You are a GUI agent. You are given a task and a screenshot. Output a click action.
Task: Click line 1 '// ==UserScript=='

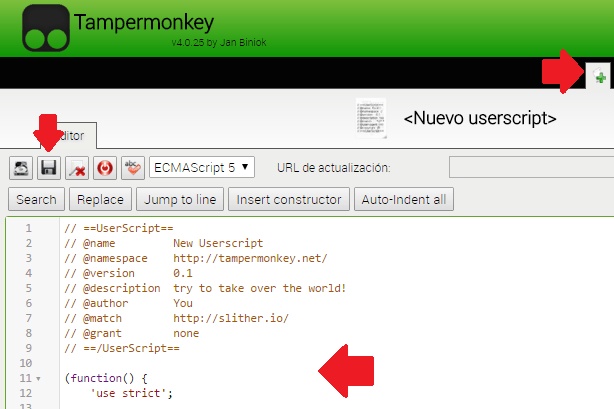point(119,228)
